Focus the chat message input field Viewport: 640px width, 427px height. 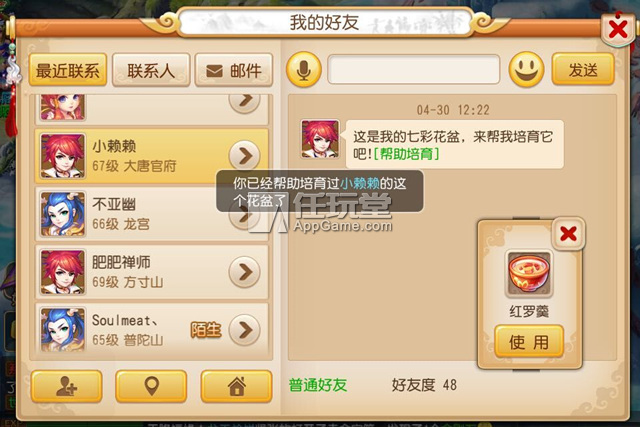[x=414, y=69]
